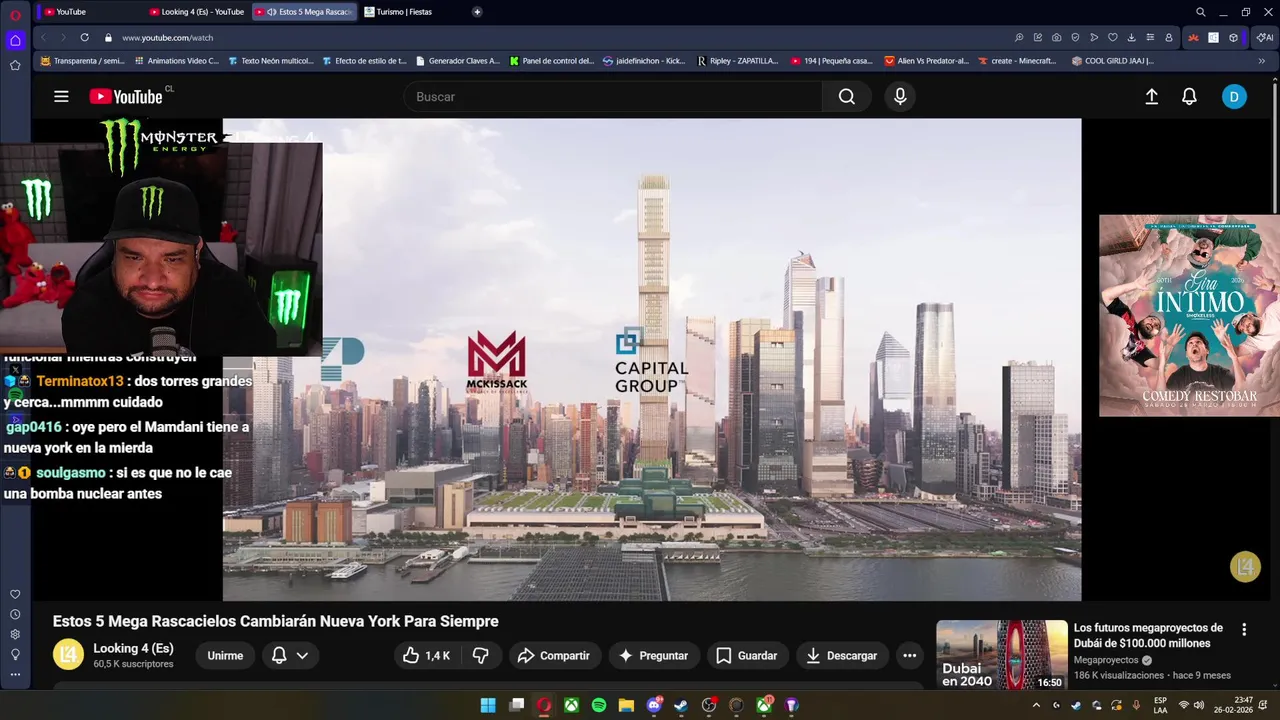This screenshot has height=720, width=1280.
Task: Start voice search with the microphone icon
Action: point(900,97)
